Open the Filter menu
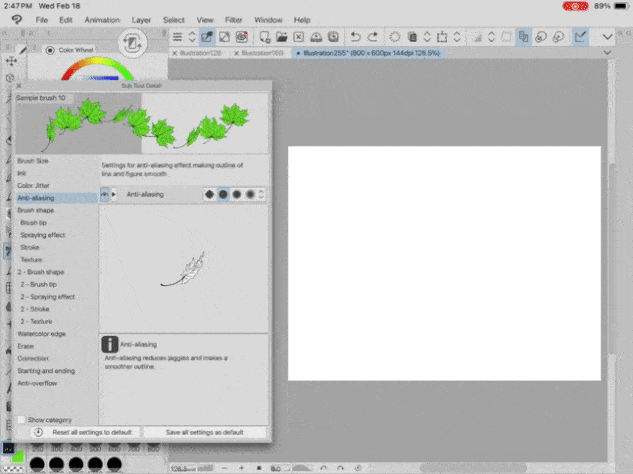 [233, 20]
